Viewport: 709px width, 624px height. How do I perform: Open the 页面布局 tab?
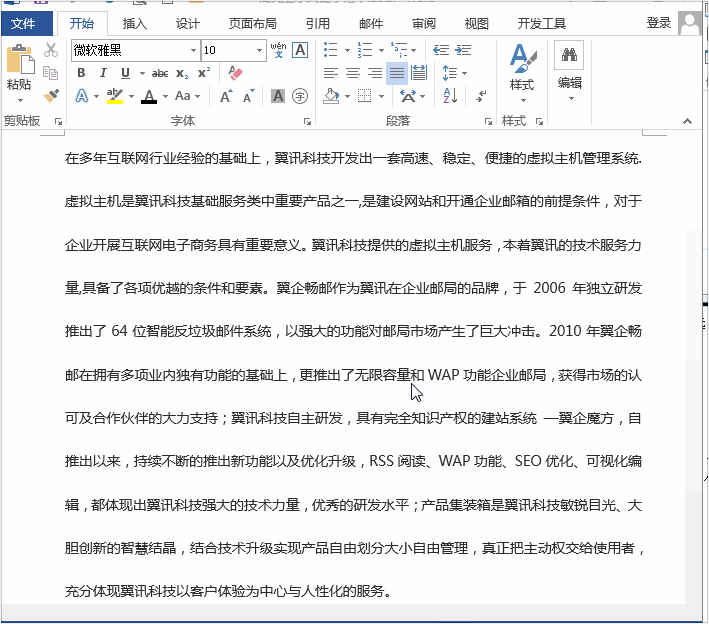pos(254,23)
